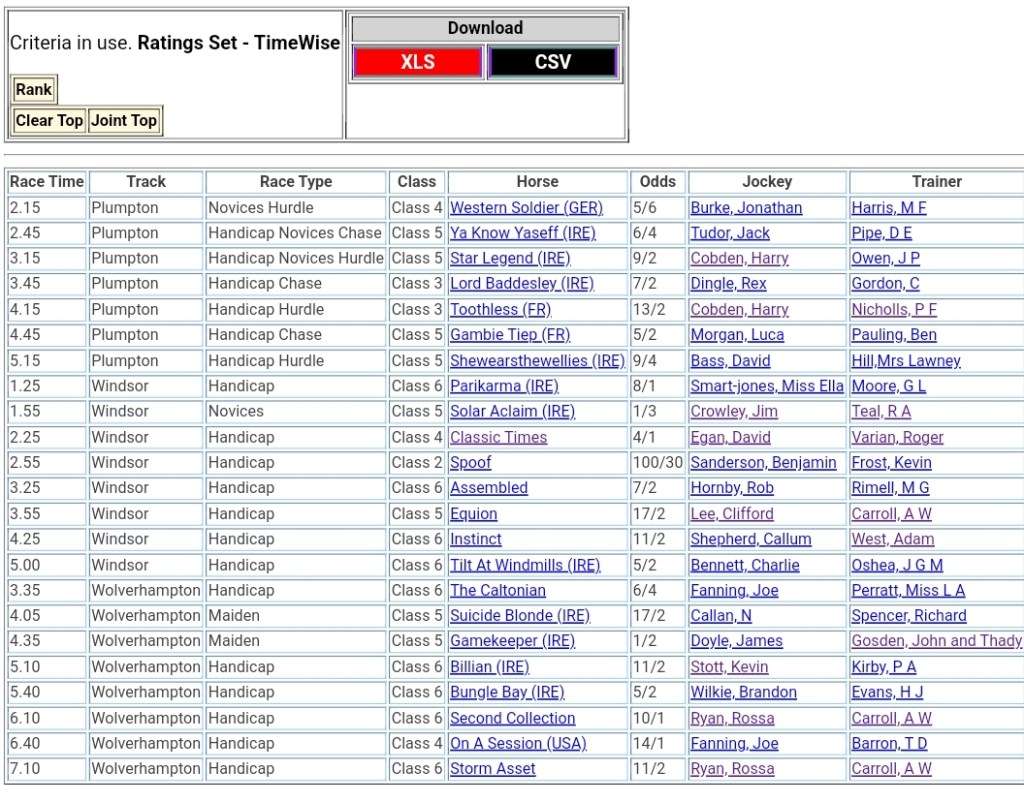Select jockey Burke, Jonathan
Image resolution: width=1024 pixels, height=802 pixels.
746,208
